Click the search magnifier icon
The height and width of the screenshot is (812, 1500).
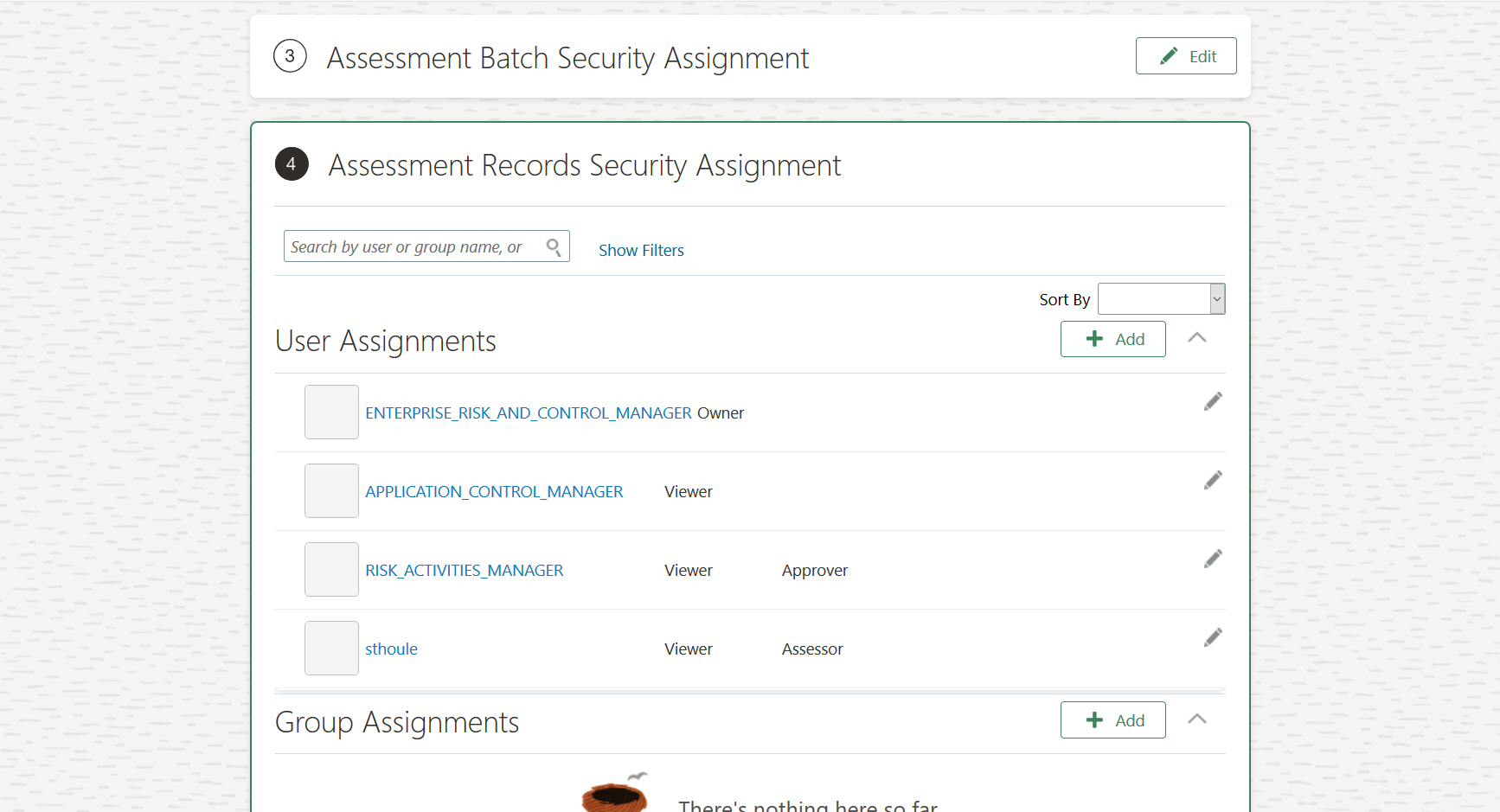click(554, 247)
